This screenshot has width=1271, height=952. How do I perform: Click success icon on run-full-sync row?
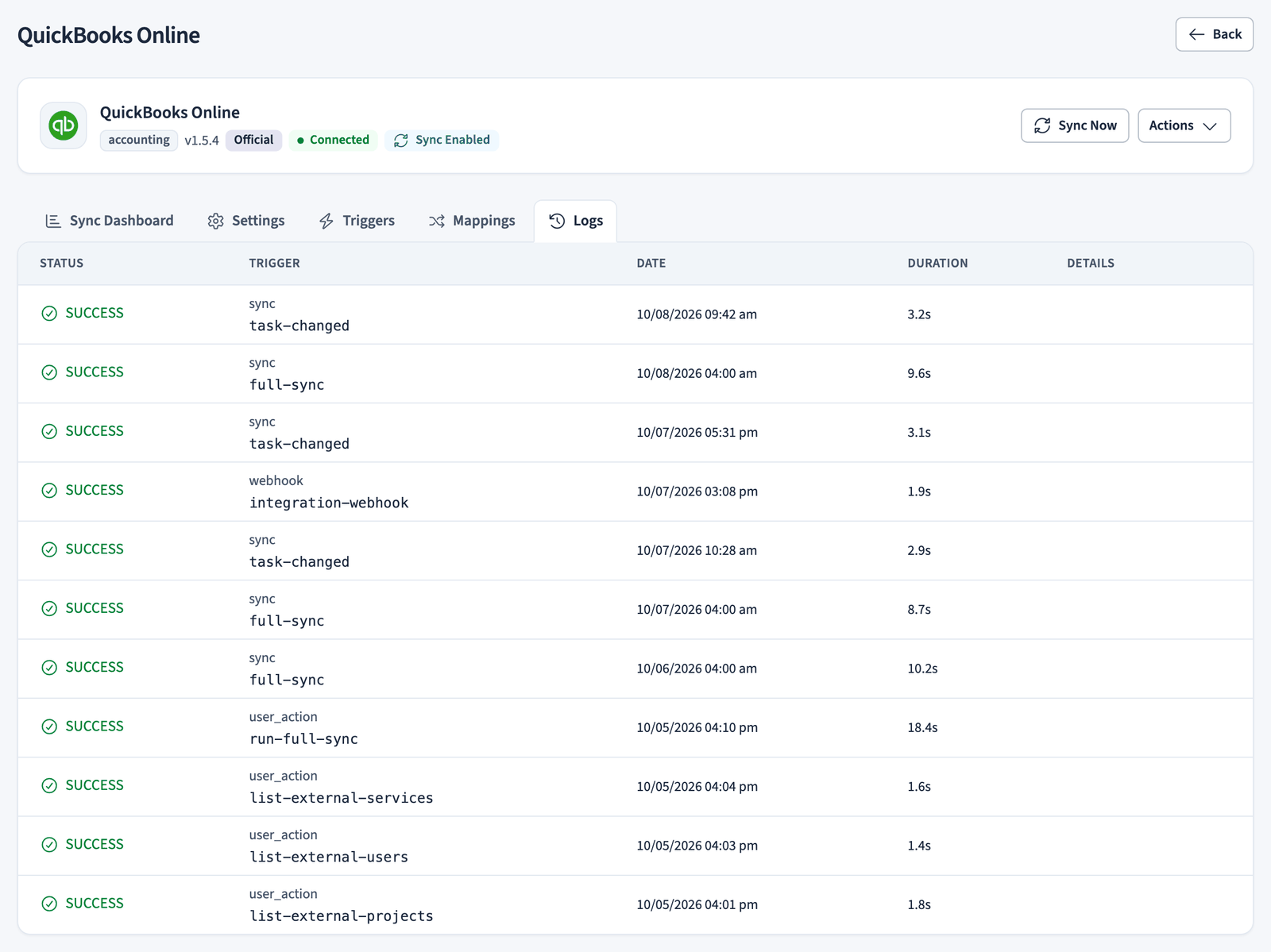tap(49, 727)
